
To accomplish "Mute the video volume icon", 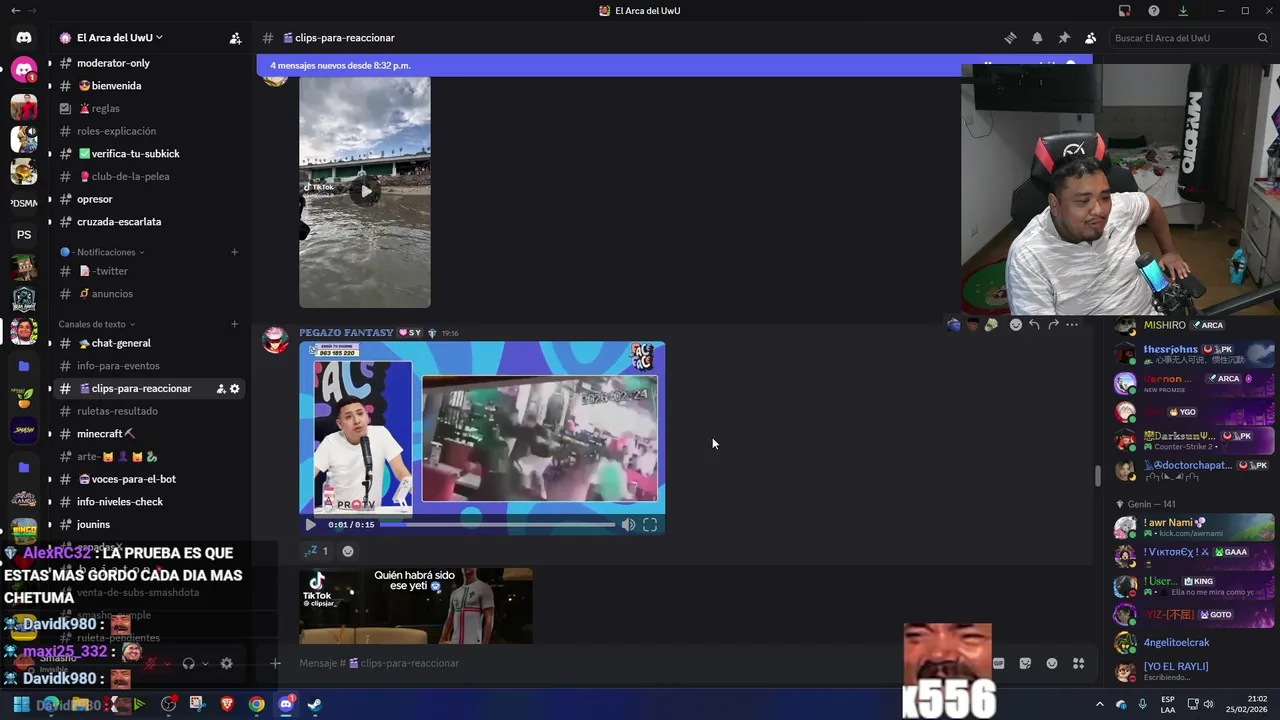I will click(628, 524).
